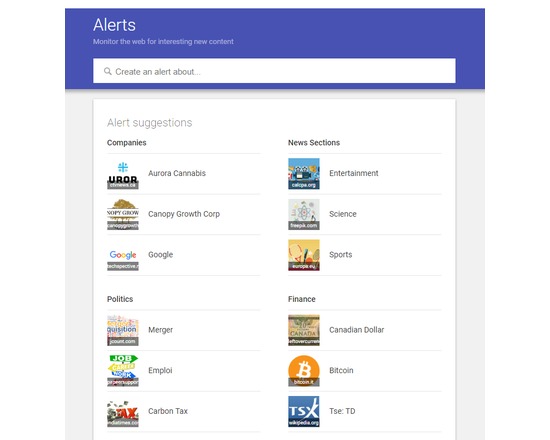This screenshot has width=550, height=440.
Task: Choose the Canopy Growth Corp label
Action: pyautogui.click(x=184, y=214)
